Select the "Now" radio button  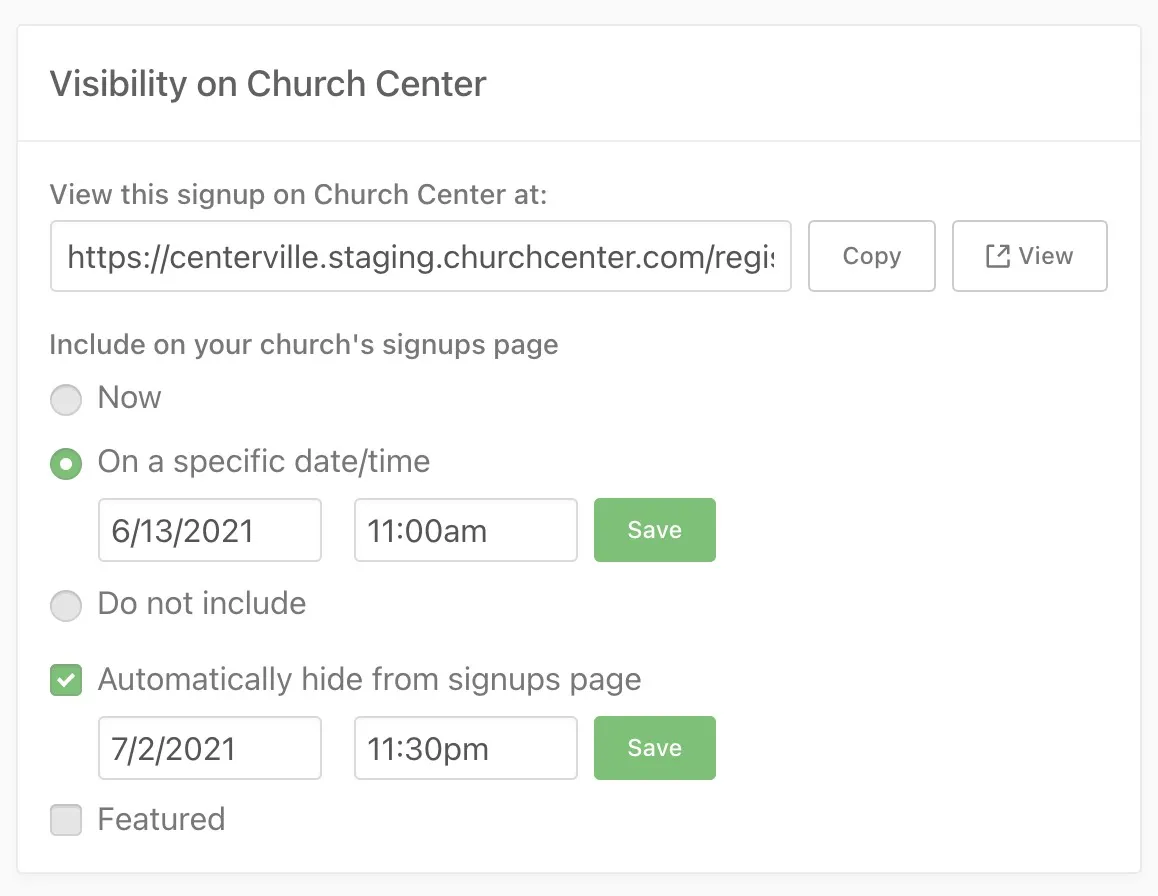[x=66, y=400]
